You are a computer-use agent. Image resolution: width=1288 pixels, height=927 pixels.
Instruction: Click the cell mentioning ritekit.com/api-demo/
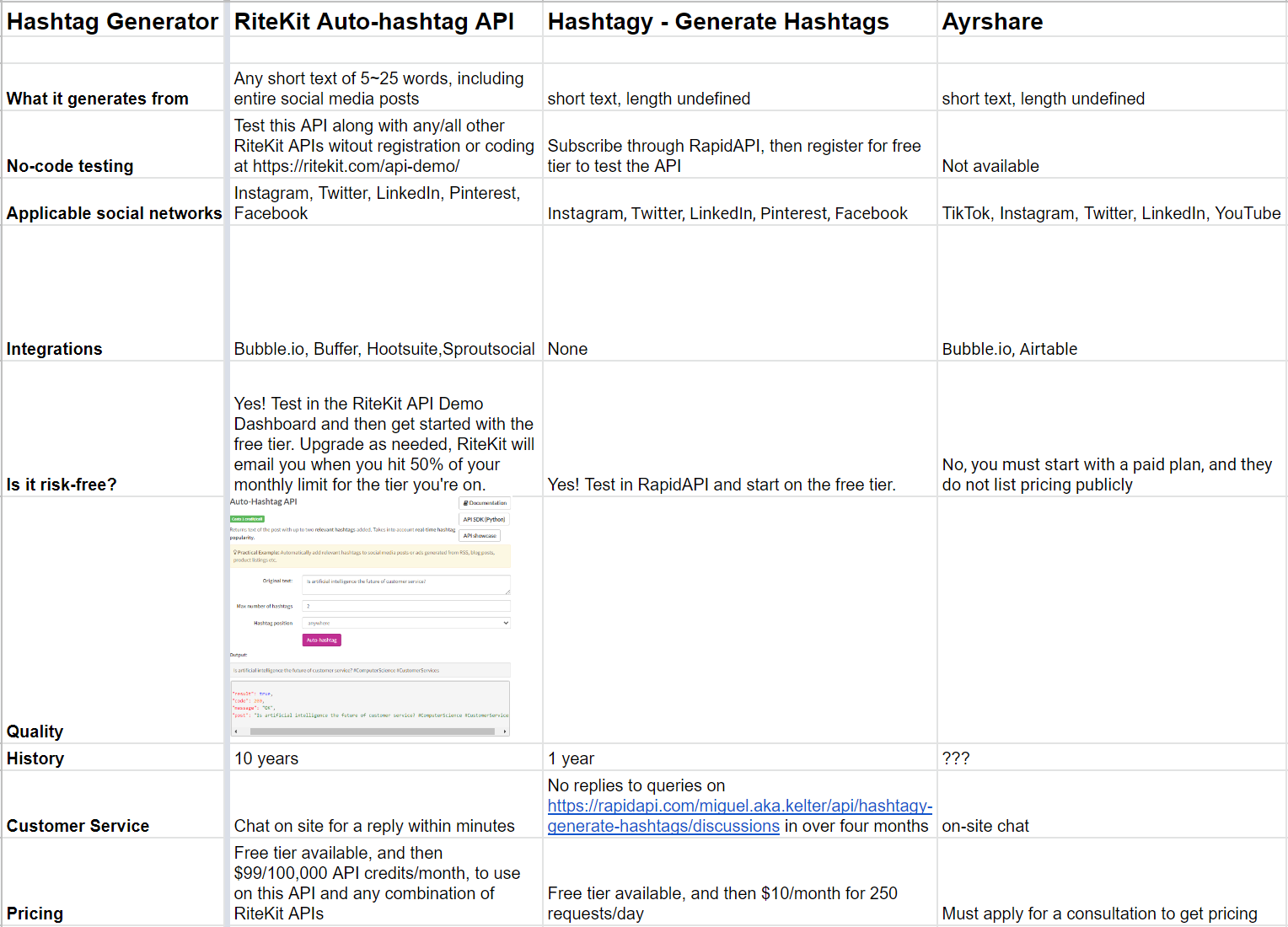(x=385, y=145)
